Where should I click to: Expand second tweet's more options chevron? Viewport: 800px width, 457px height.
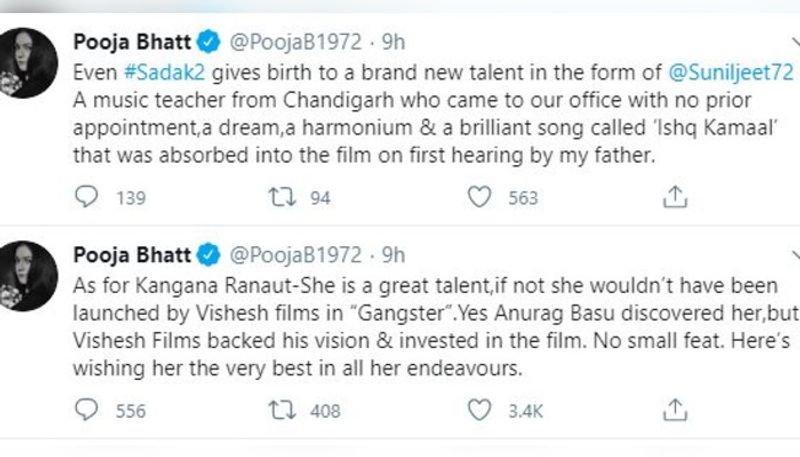coord(795,256)
